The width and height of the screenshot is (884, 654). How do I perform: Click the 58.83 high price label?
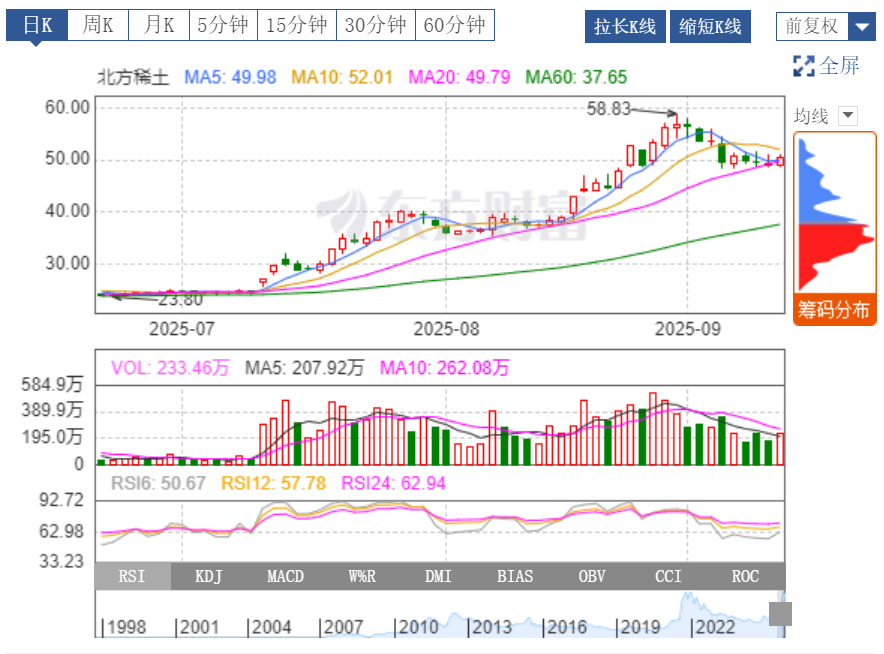click(608, 108)
